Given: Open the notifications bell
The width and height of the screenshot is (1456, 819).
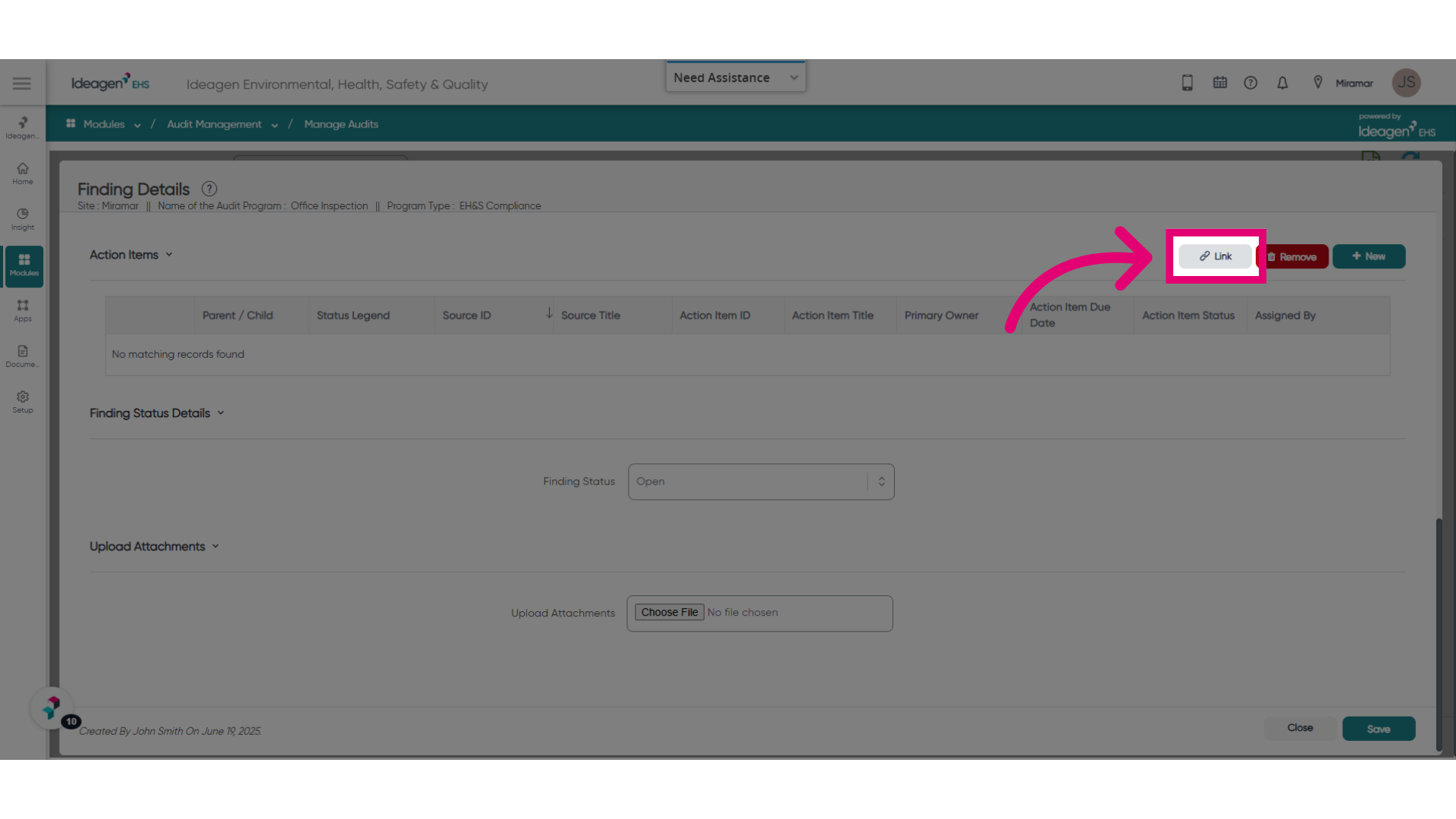Looking at the screenshot, I should tap(1282, 83).
